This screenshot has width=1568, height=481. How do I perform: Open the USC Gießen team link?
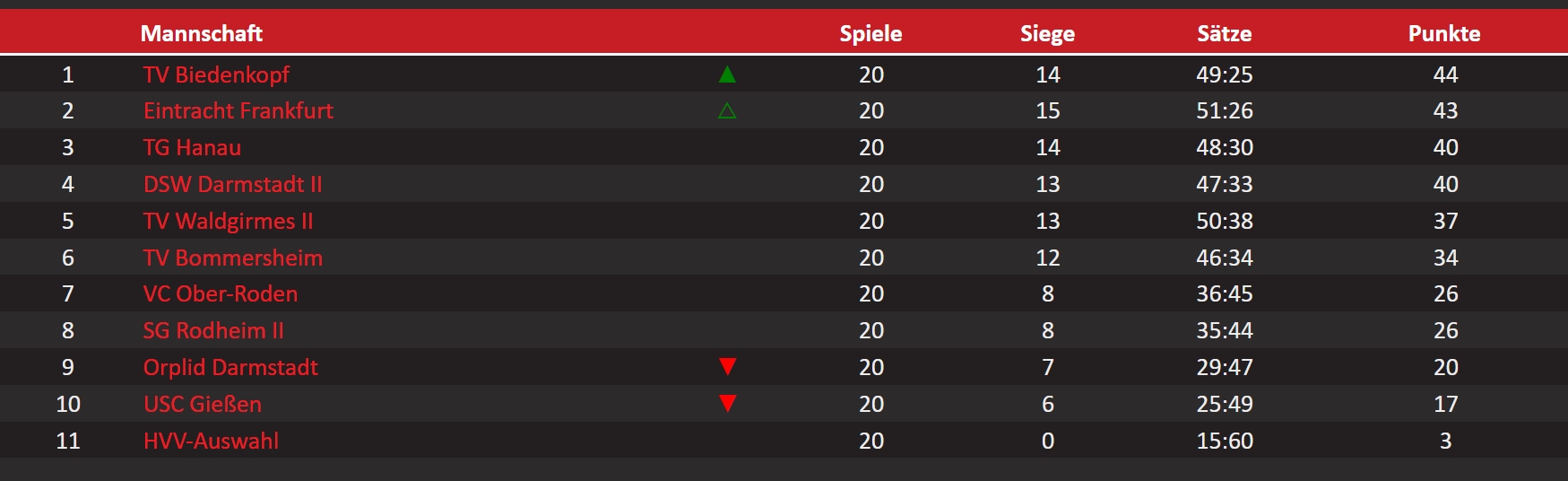point(203,404)
